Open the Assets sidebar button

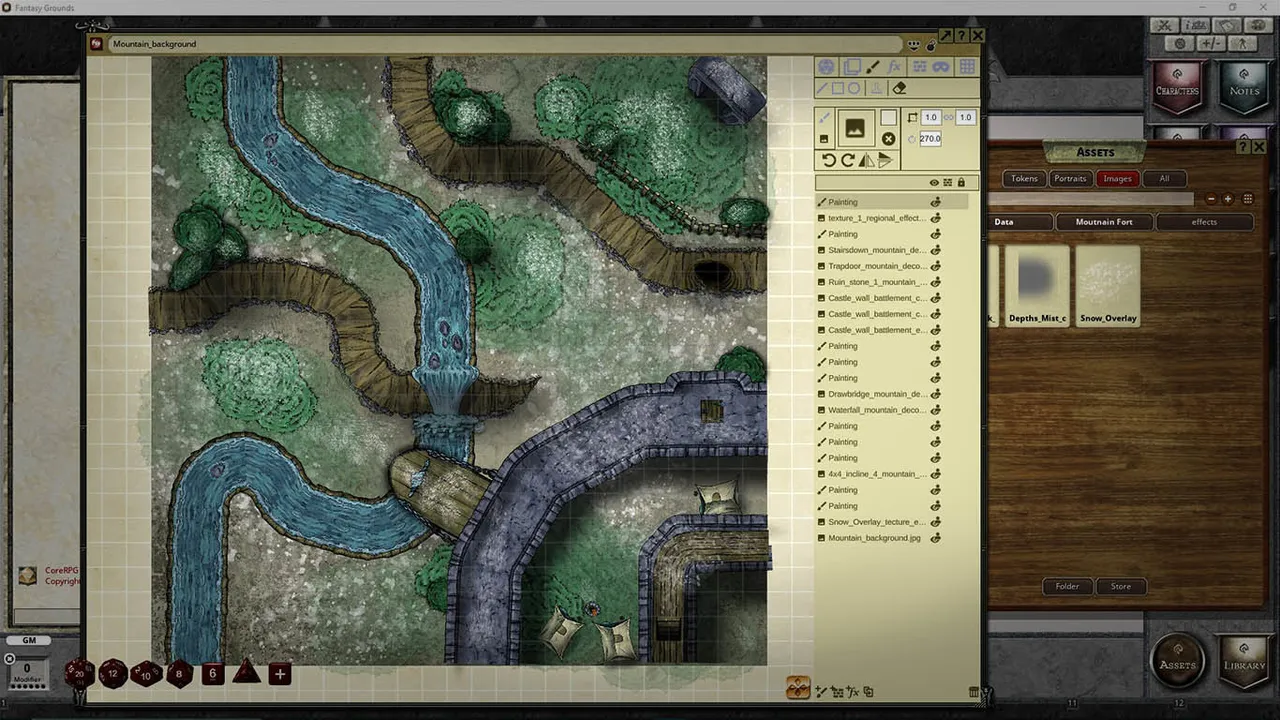point(1177,661)
